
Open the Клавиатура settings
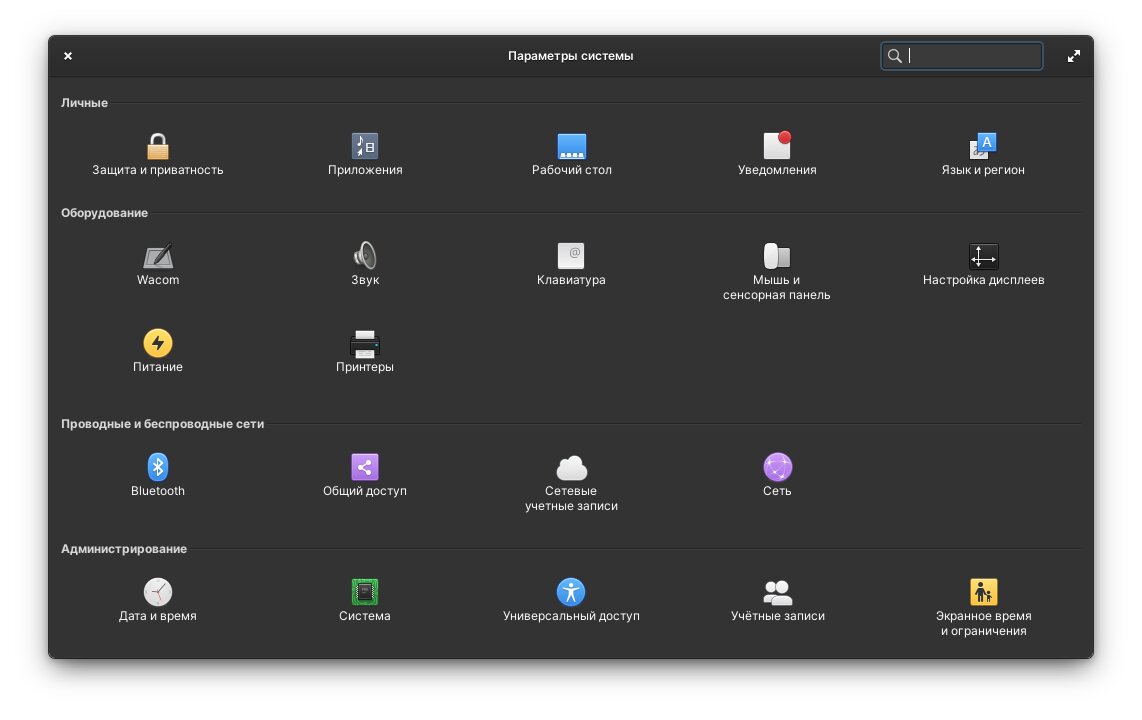pyautogui.click(x=571, y=257)
